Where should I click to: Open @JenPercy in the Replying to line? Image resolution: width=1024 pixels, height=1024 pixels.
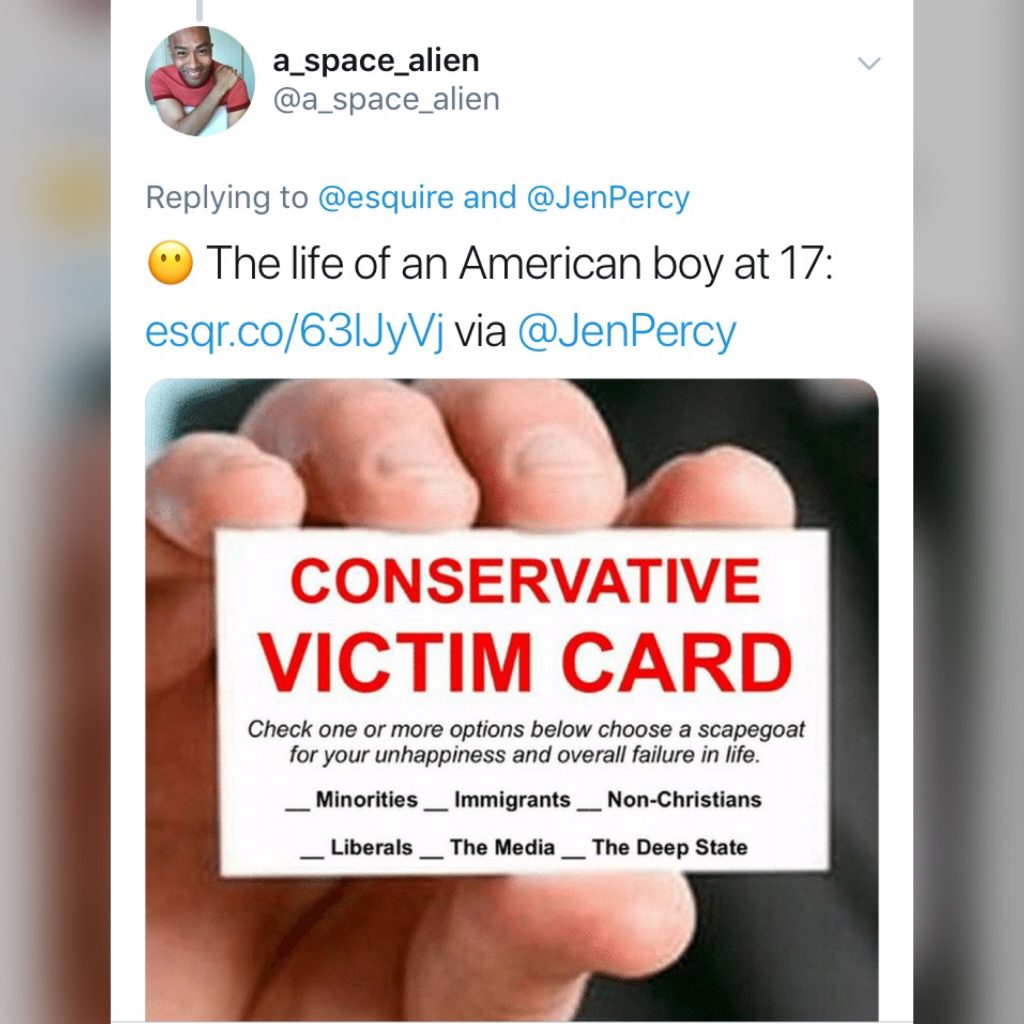[x=607, y=198]
